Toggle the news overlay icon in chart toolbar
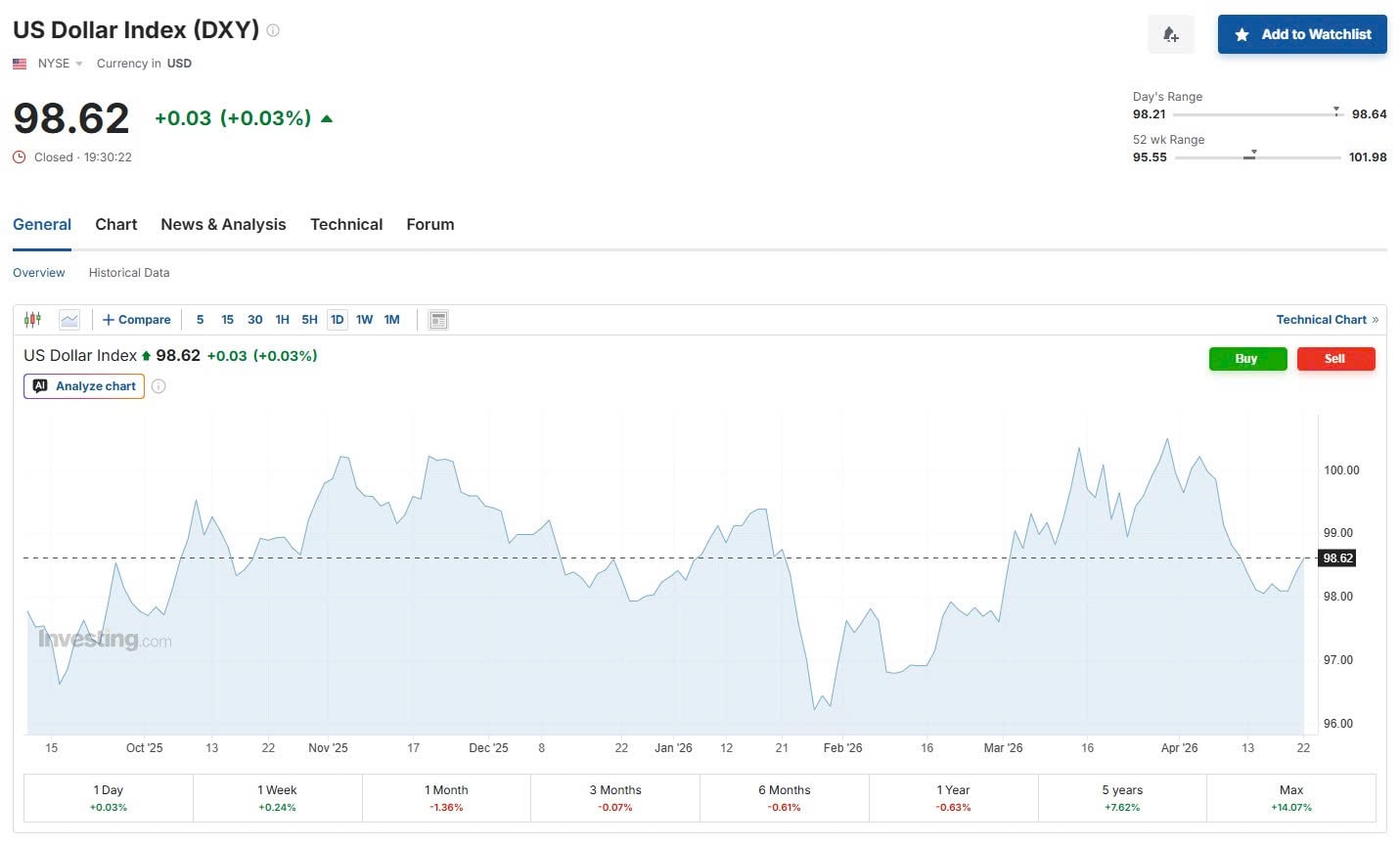 [x=438, y=320]
